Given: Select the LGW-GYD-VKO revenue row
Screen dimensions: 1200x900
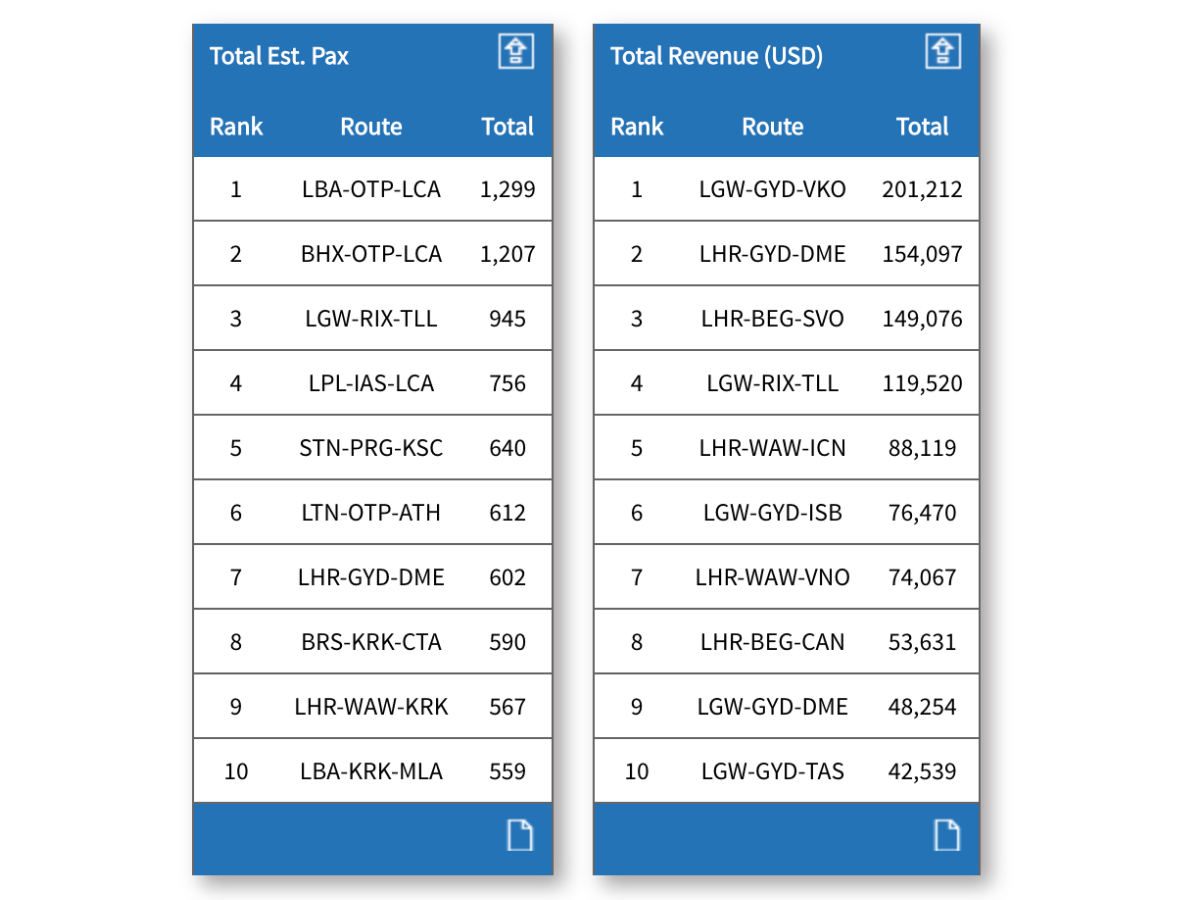Looking at the screenshot, I should pos(772,189).
